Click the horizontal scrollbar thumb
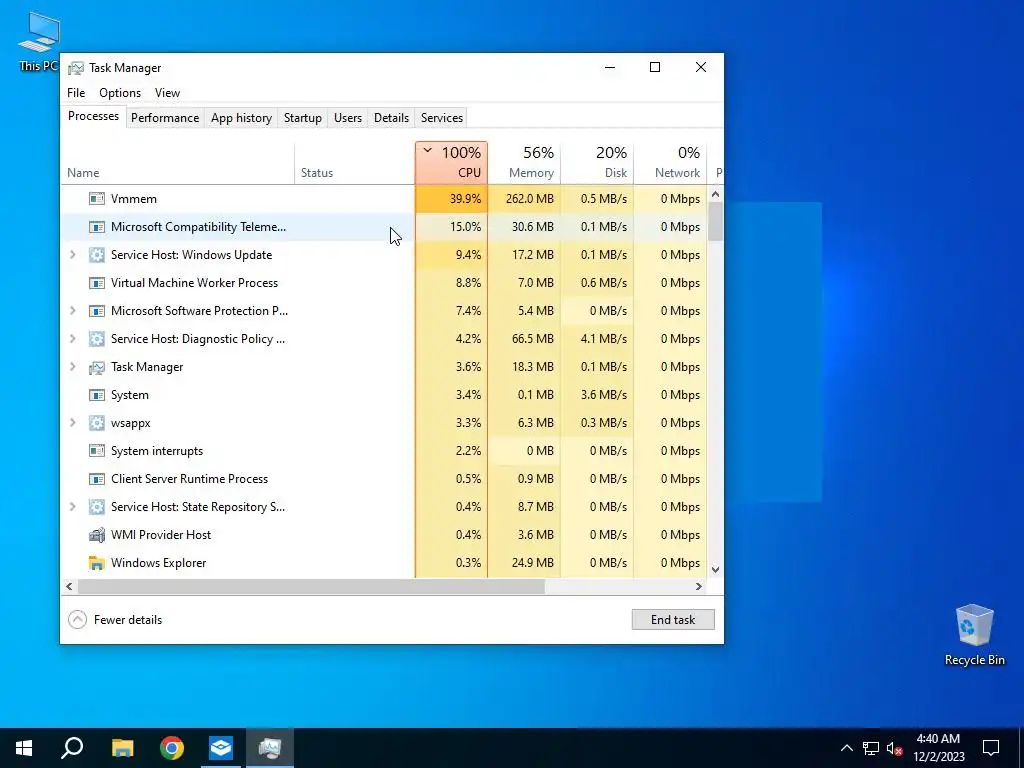1024x768 pixels. 311,586
